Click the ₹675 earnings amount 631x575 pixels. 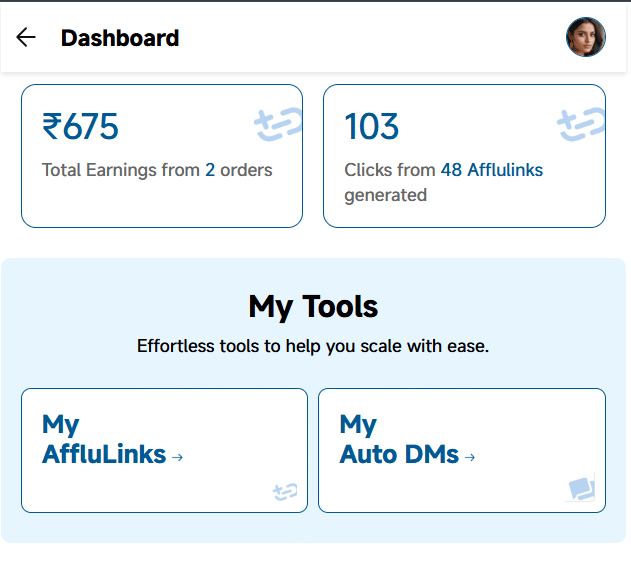(80, 127)
